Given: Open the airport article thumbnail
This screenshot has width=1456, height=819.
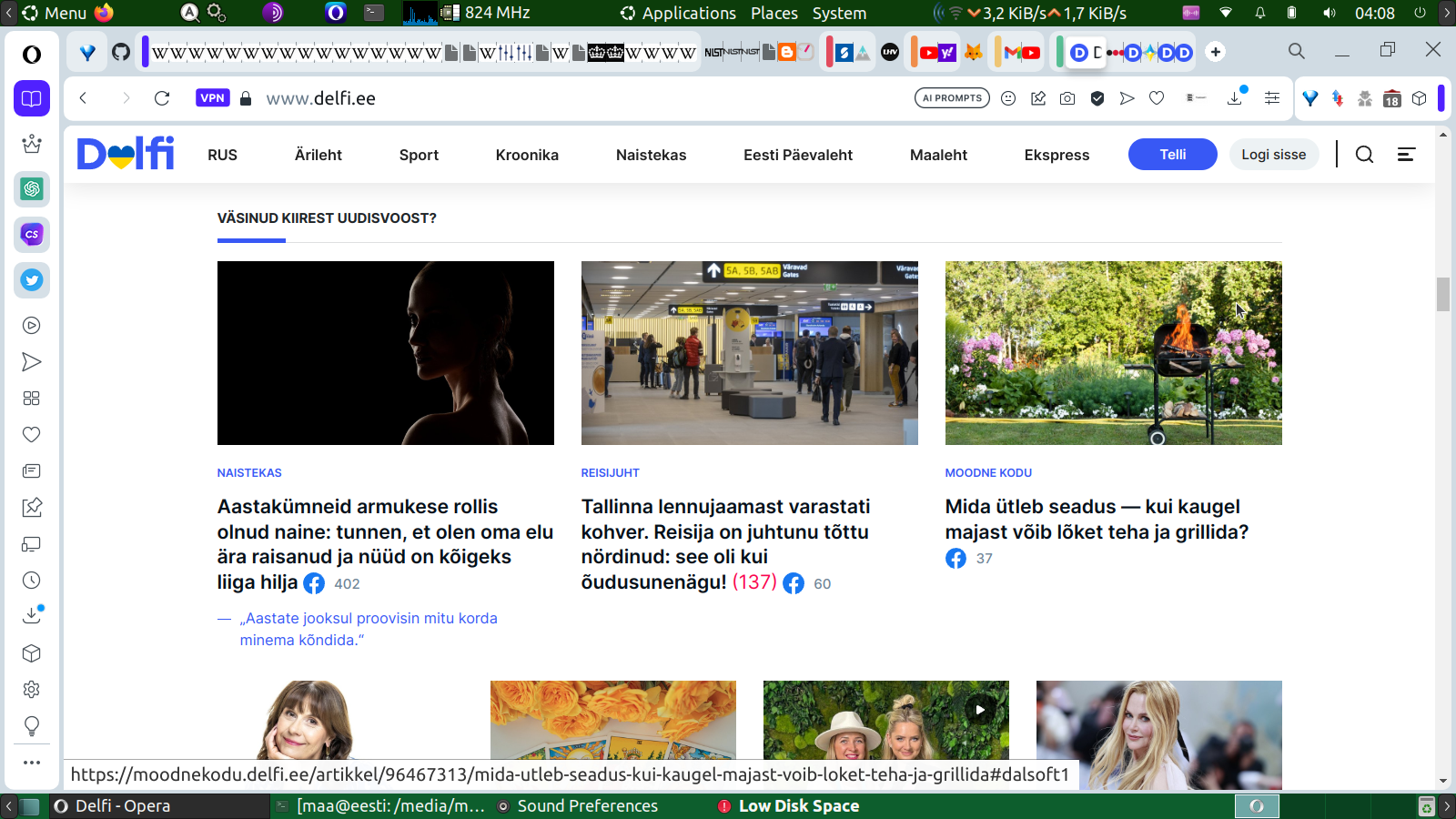Looking at the screenshot, I should [x=750, y=353].
